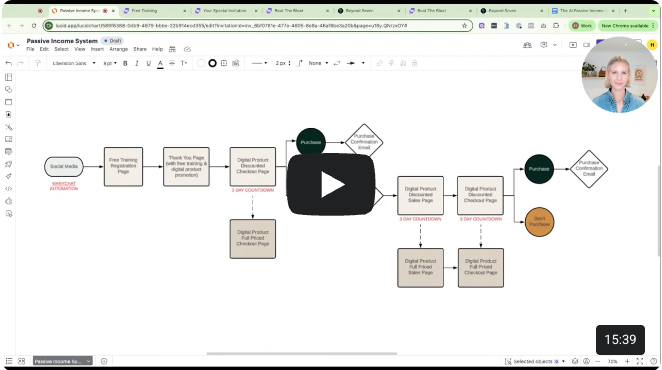The height and width of the screenshot is (370, 662).
Task: Zoom in with the plus button
Action: pyautogui.click(x=627, y=362)
